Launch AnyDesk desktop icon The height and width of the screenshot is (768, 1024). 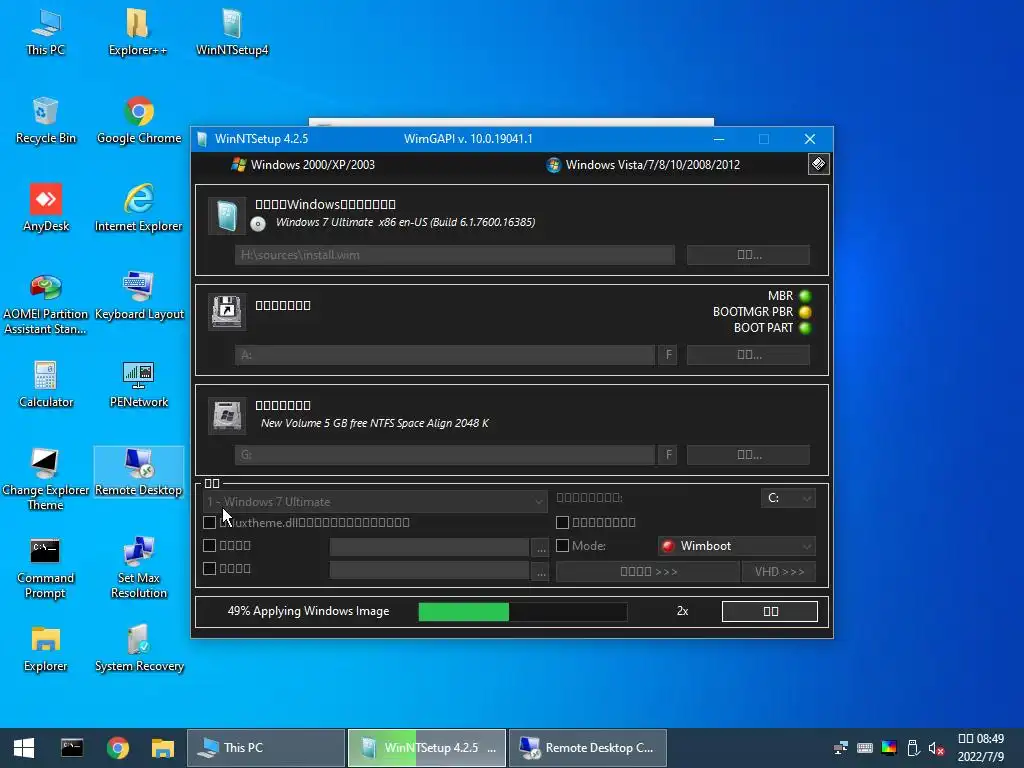point(46,209)
